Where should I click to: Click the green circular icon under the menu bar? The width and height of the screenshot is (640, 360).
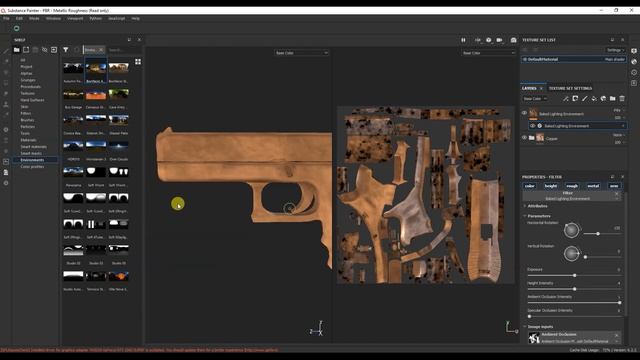pyautogui.click(x=16, y=28)
